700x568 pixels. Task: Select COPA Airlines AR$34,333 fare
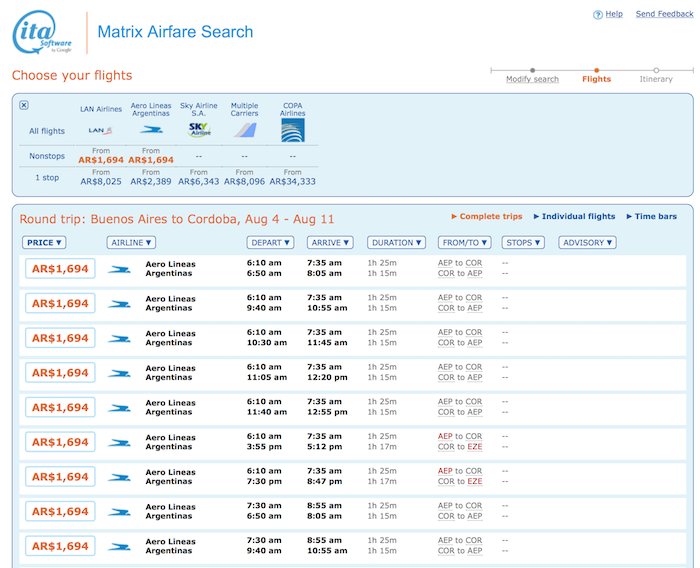tap(292, 181)
